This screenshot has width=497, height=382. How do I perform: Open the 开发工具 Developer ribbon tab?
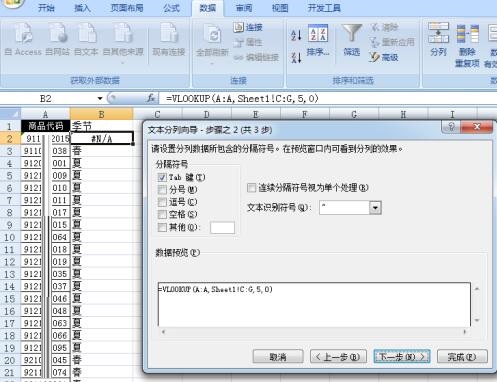coord(324,8)
